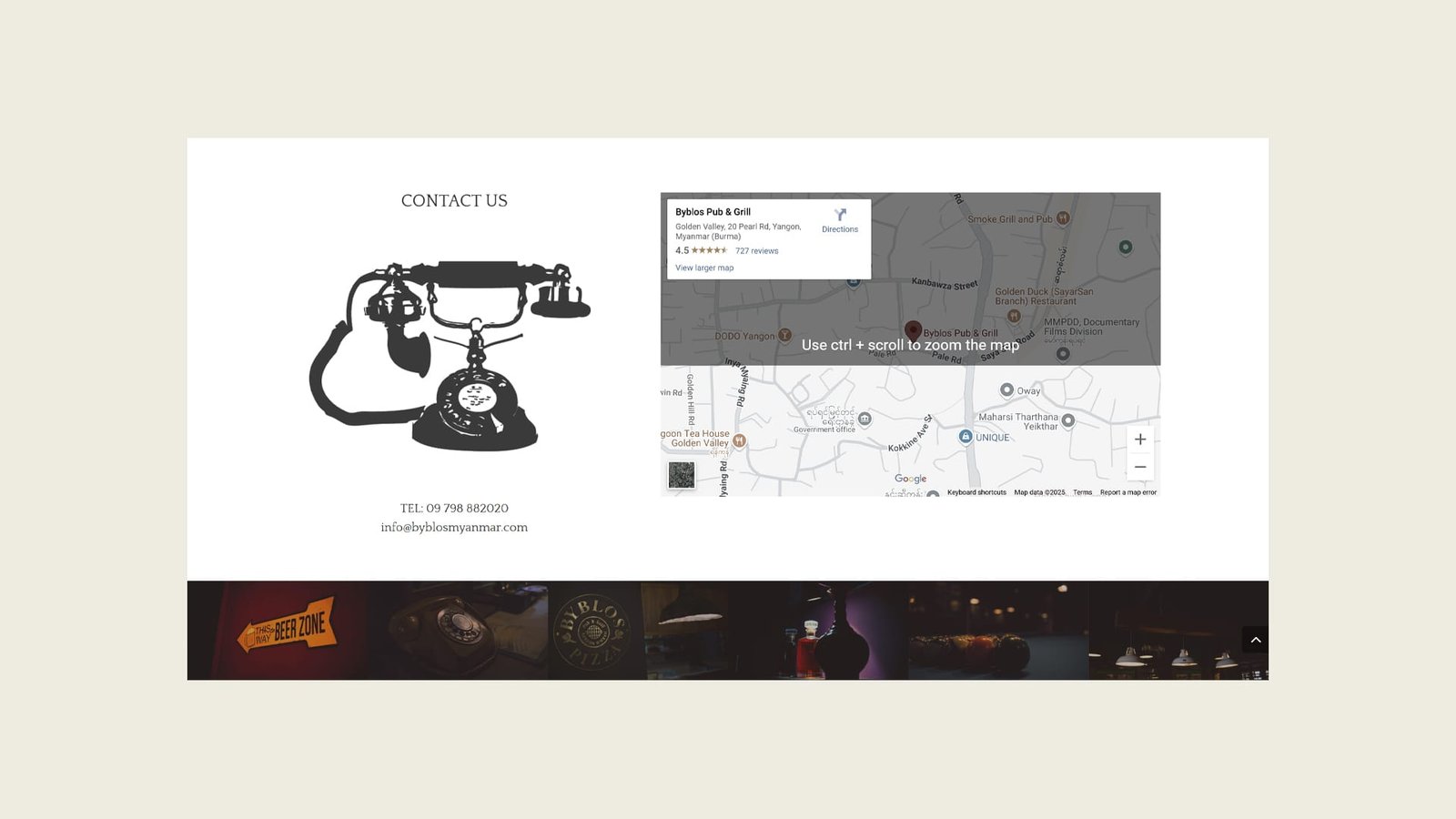
Task: Click the scroll-to-top arrow button
Action: (x=1256, y=639)
